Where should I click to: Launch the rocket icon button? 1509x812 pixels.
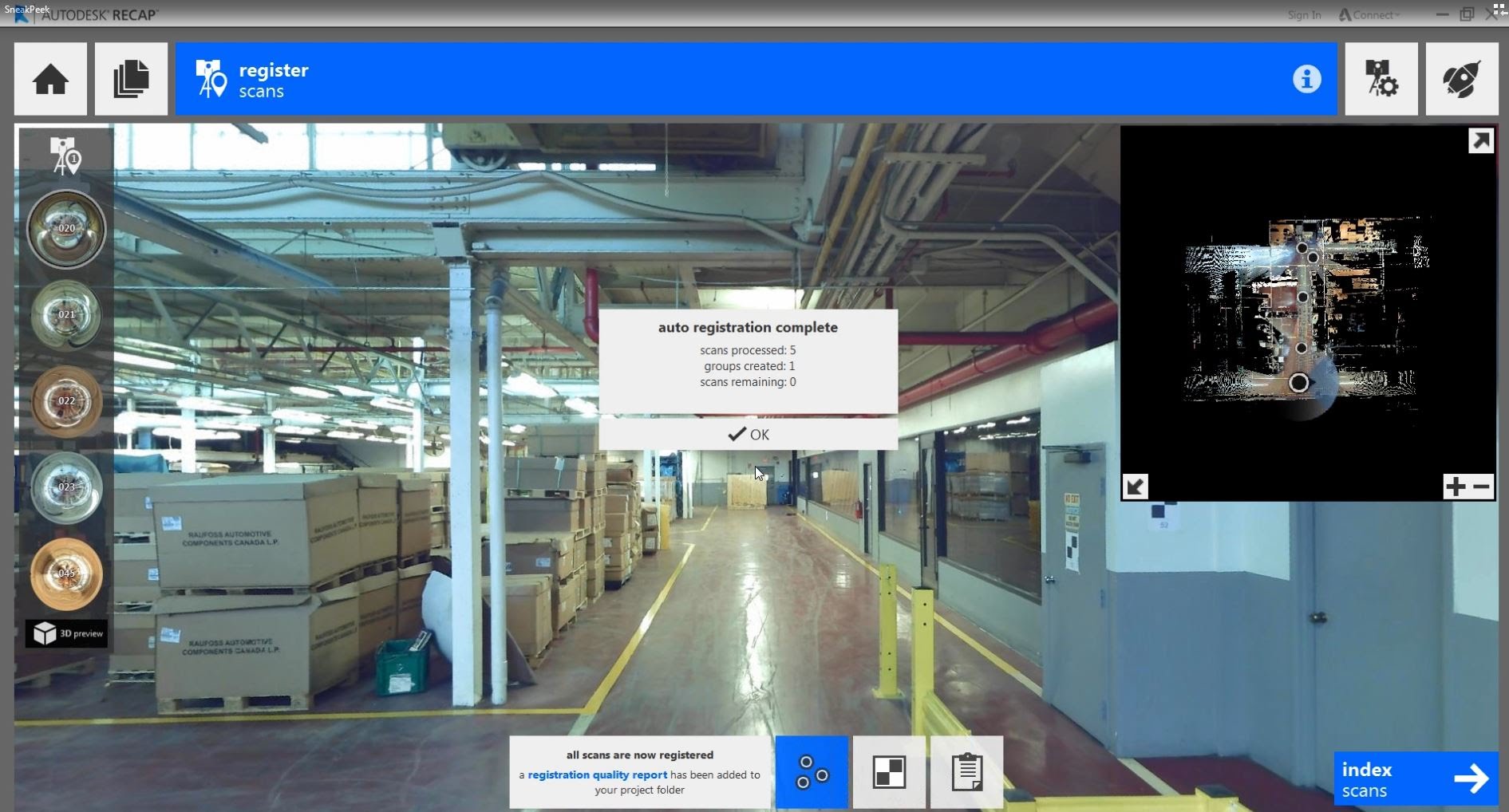[x=1461, y=79]
